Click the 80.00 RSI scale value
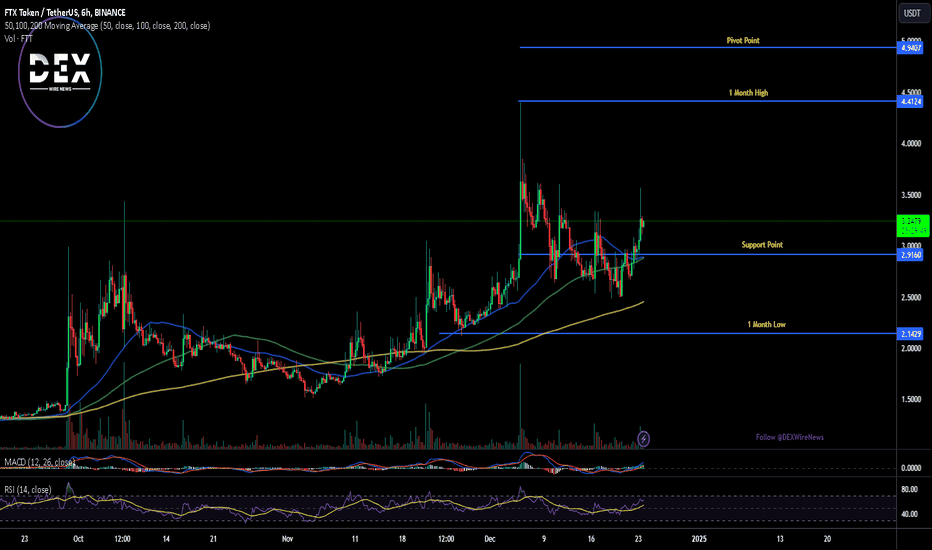 [x=909, y=489]
